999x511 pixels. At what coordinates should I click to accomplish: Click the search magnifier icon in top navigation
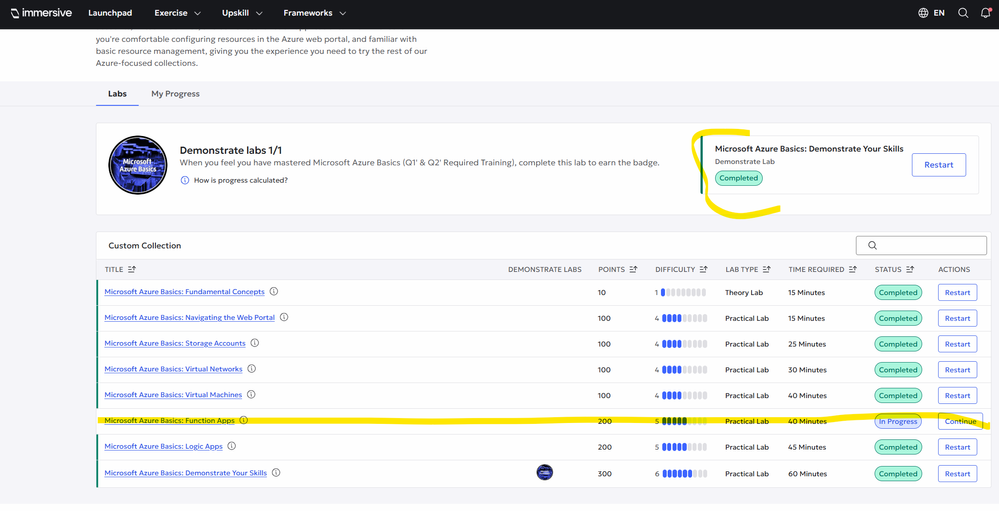pyautogui.click(x=963, y=13)
